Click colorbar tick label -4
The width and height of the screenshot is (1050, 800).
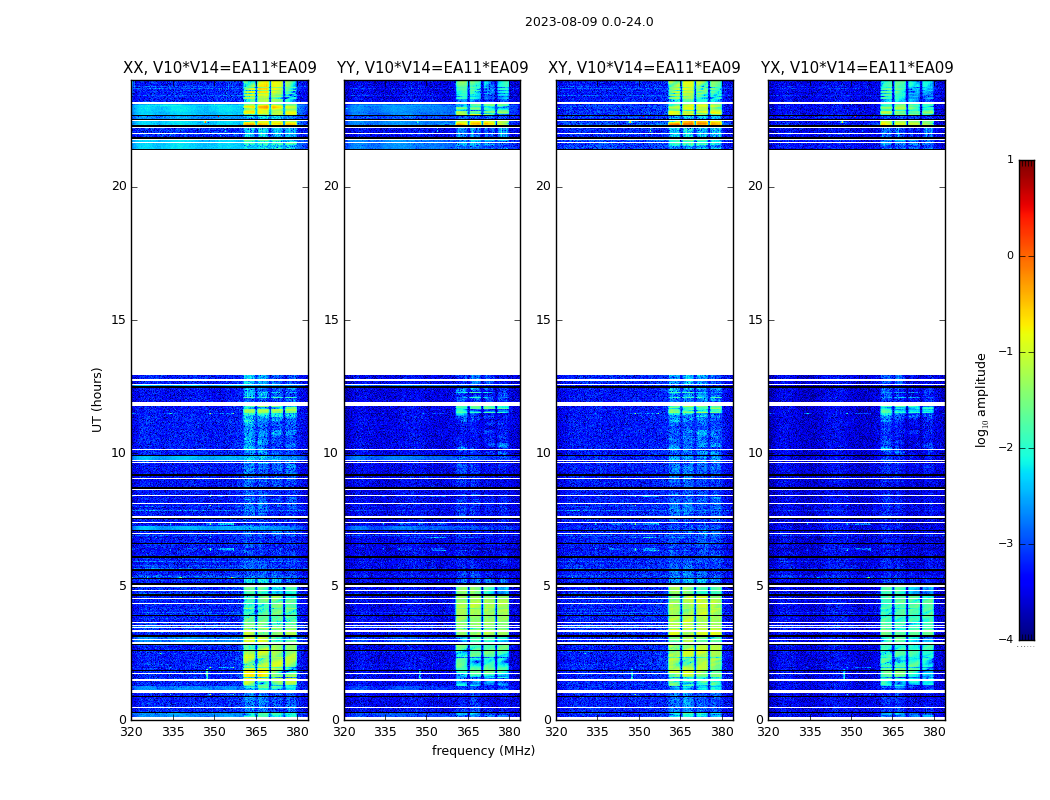point(1009,640)
